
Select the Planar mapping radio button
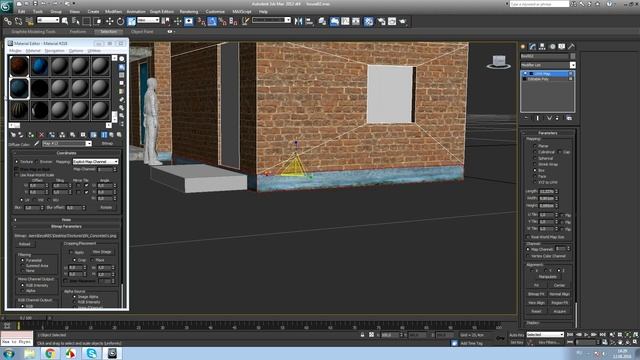point(534,146)
